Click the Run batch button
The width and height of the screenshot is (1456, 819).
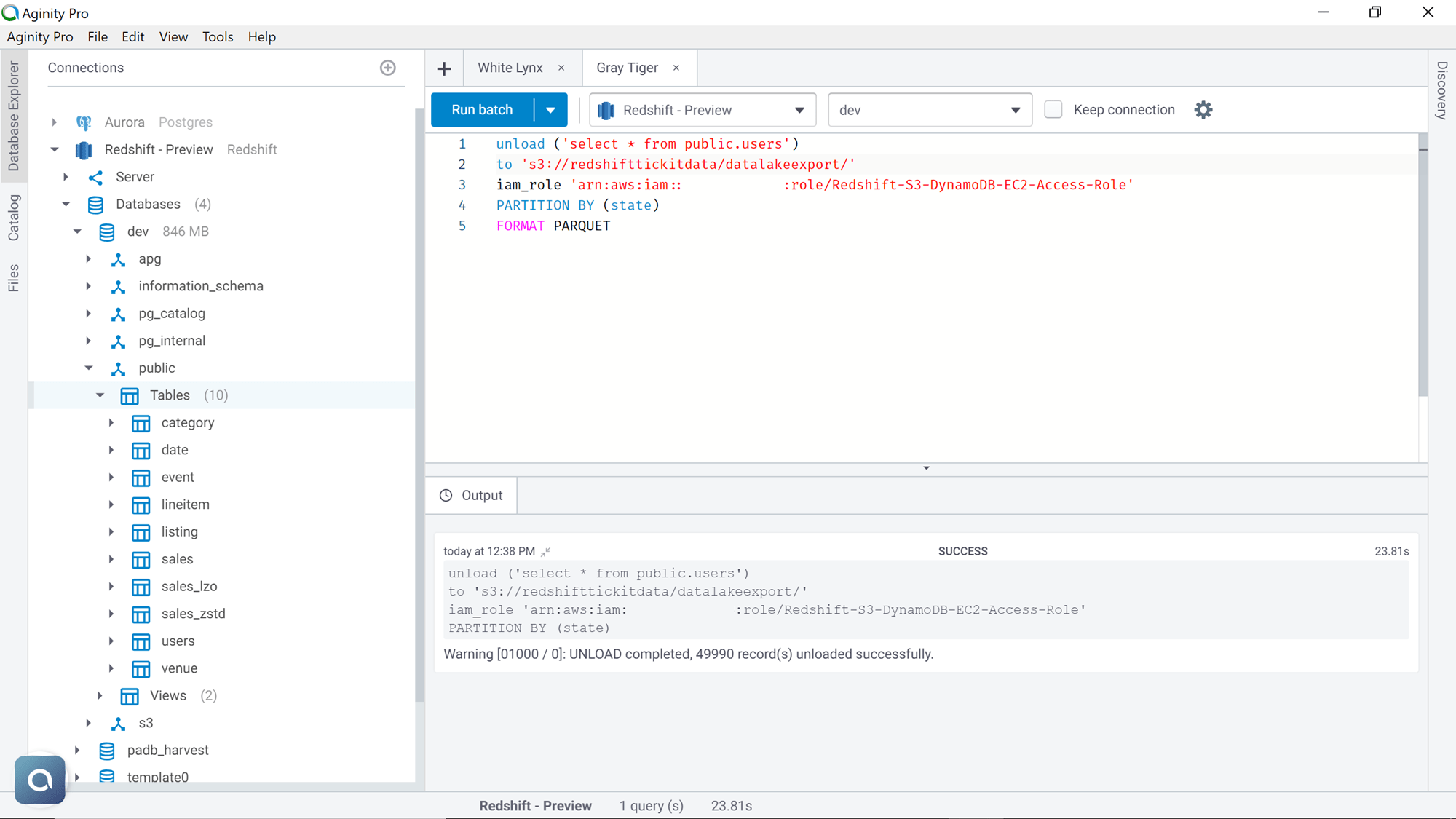click(x=481, y=109)
